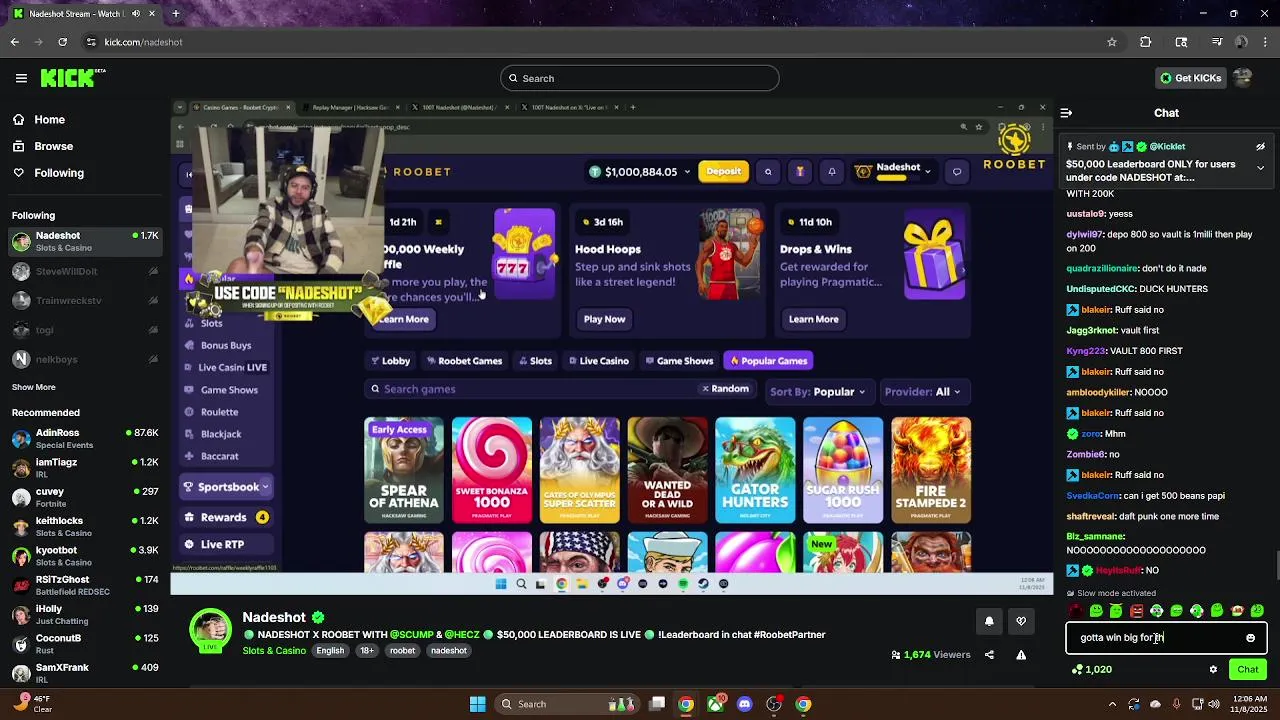Pick the red angry face emote
The width and height of the screenshot is (1280, 720).
[1136, 610]
